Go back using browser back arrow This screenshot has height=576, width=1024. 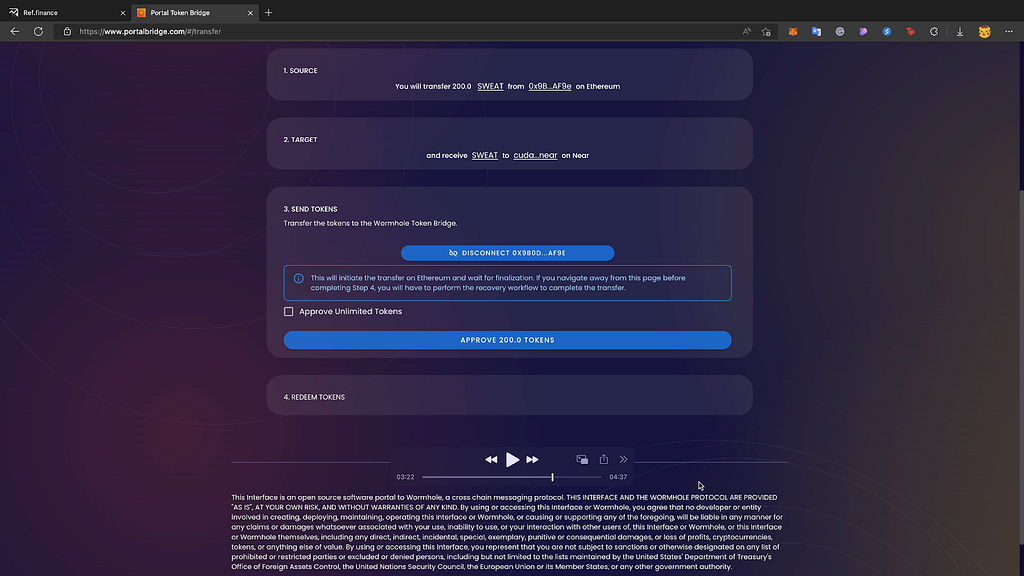tap(14, 31)
